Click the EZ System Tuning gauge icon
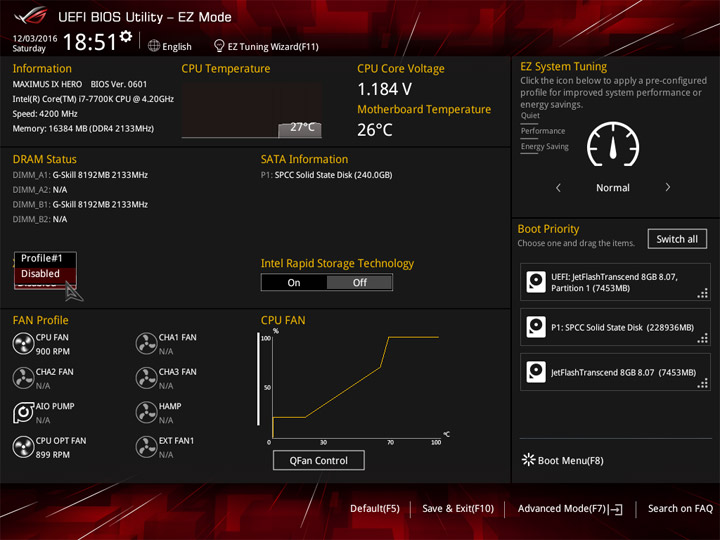 [x=613, y=145]
